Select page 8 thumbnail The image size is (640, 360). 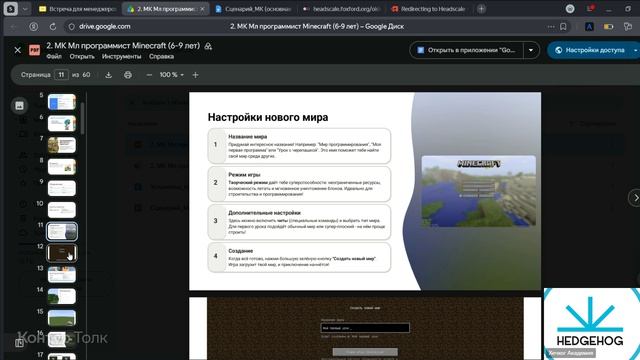[x=62, y=167]
